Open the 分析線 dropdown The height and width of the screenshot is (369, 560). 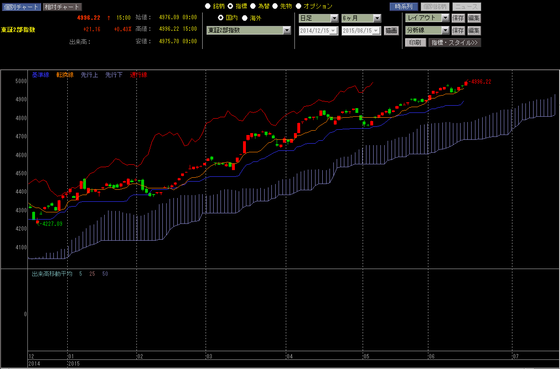427,31
